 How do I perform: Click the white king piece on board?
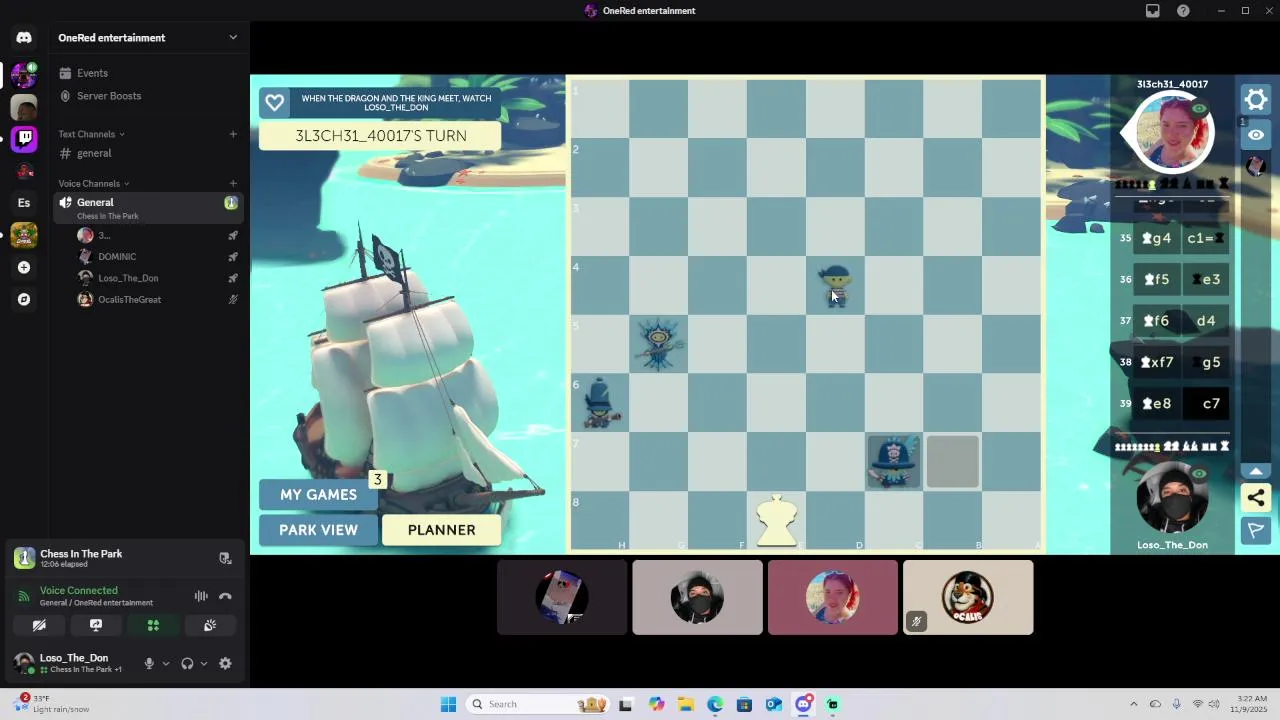pos(776,521)
